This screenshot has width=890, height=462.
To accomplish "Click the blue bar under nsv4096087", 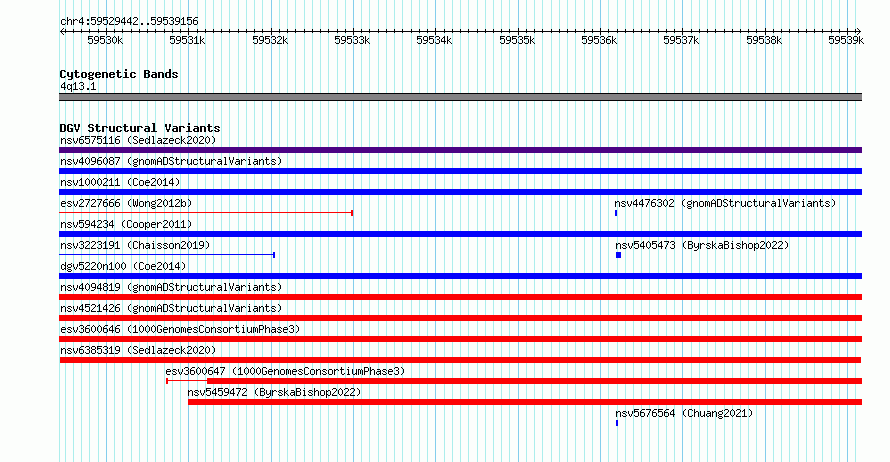I will [460, 171].
